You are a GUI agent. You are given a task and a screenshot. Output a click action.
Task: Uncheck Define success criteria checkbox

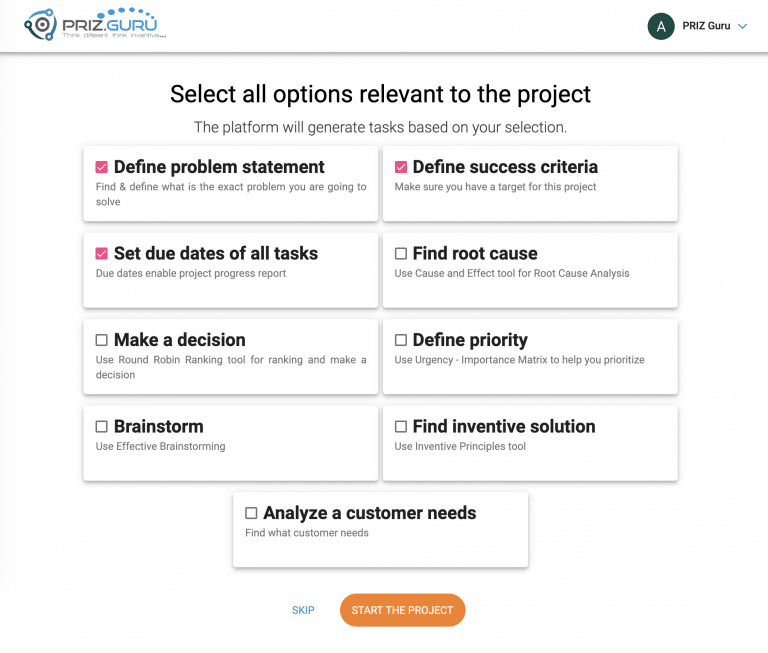(x=401, y=167)
